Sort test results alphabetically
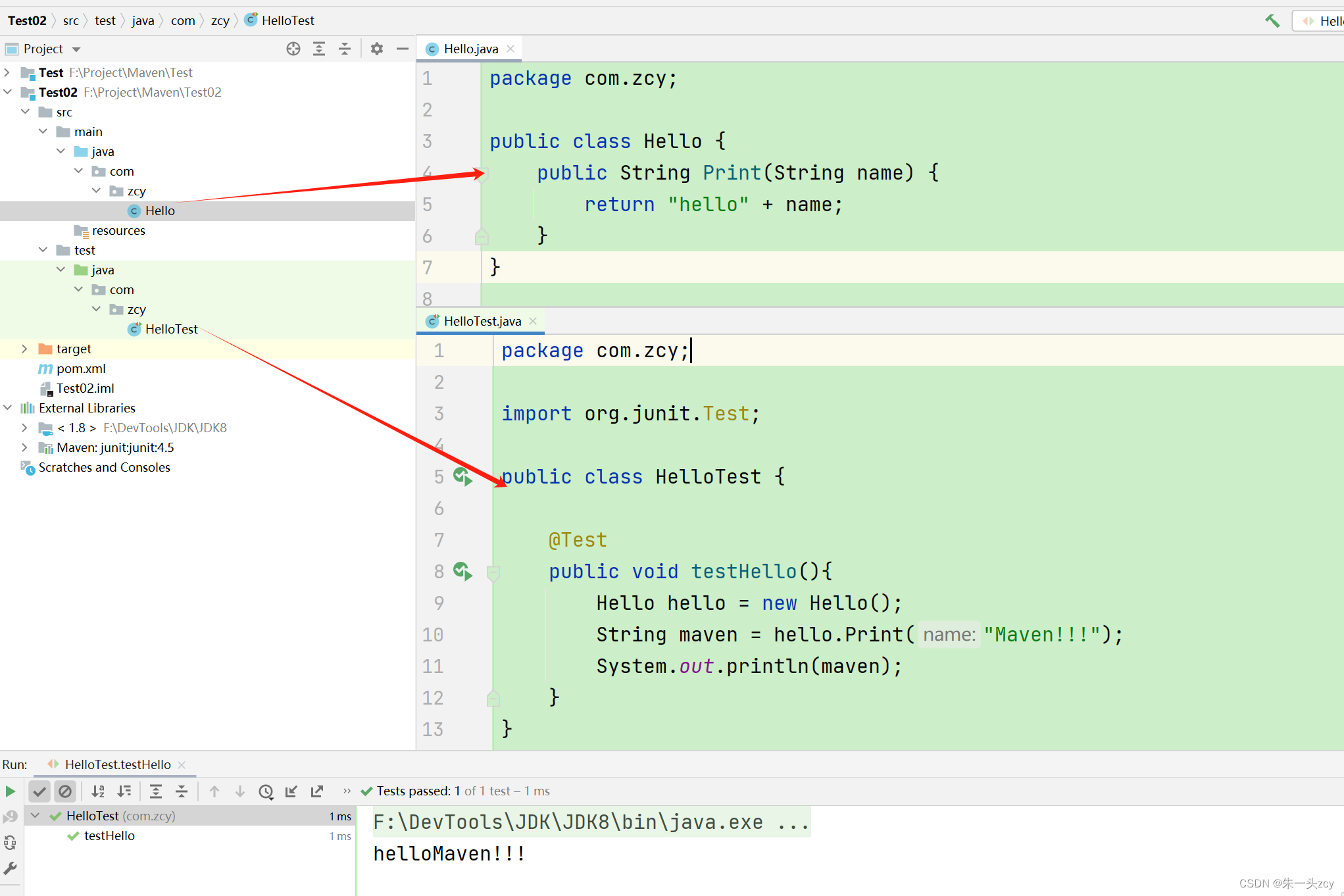This screenshot has width=1344, height=896. pos(98,791)
